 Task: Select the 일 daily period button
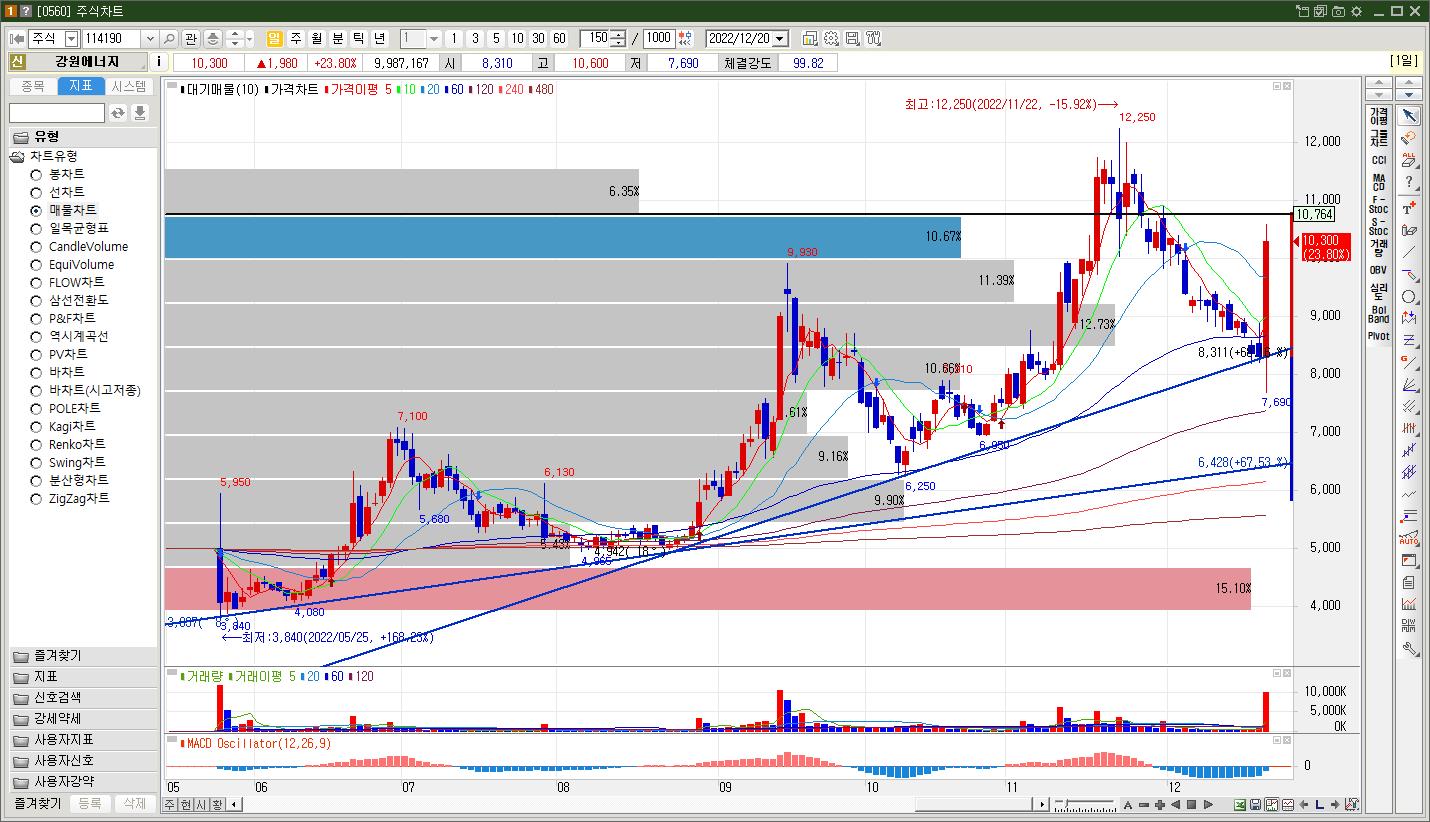click(x=275, y=38)
